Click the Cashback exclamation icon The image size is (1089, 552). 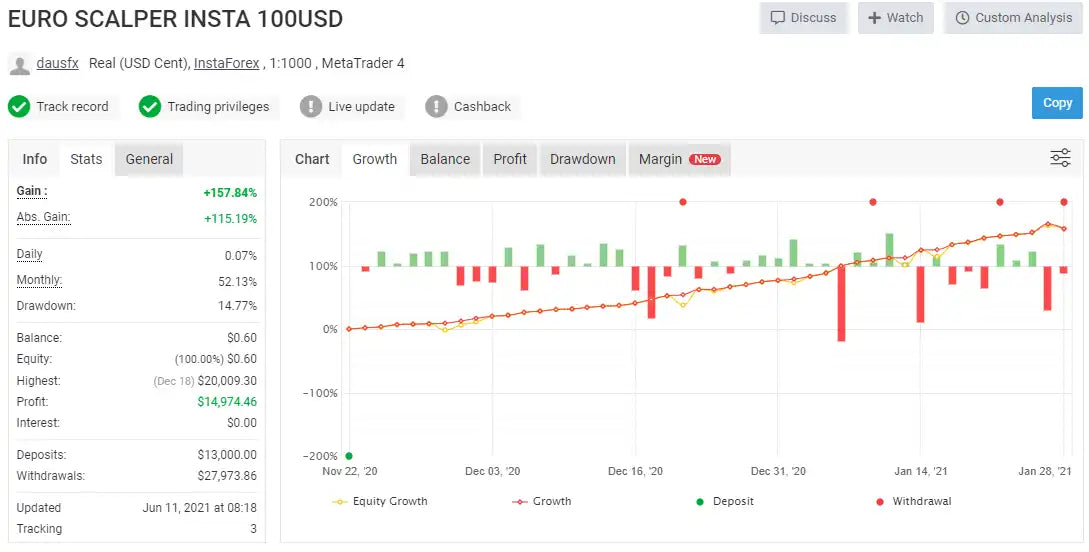436,106
